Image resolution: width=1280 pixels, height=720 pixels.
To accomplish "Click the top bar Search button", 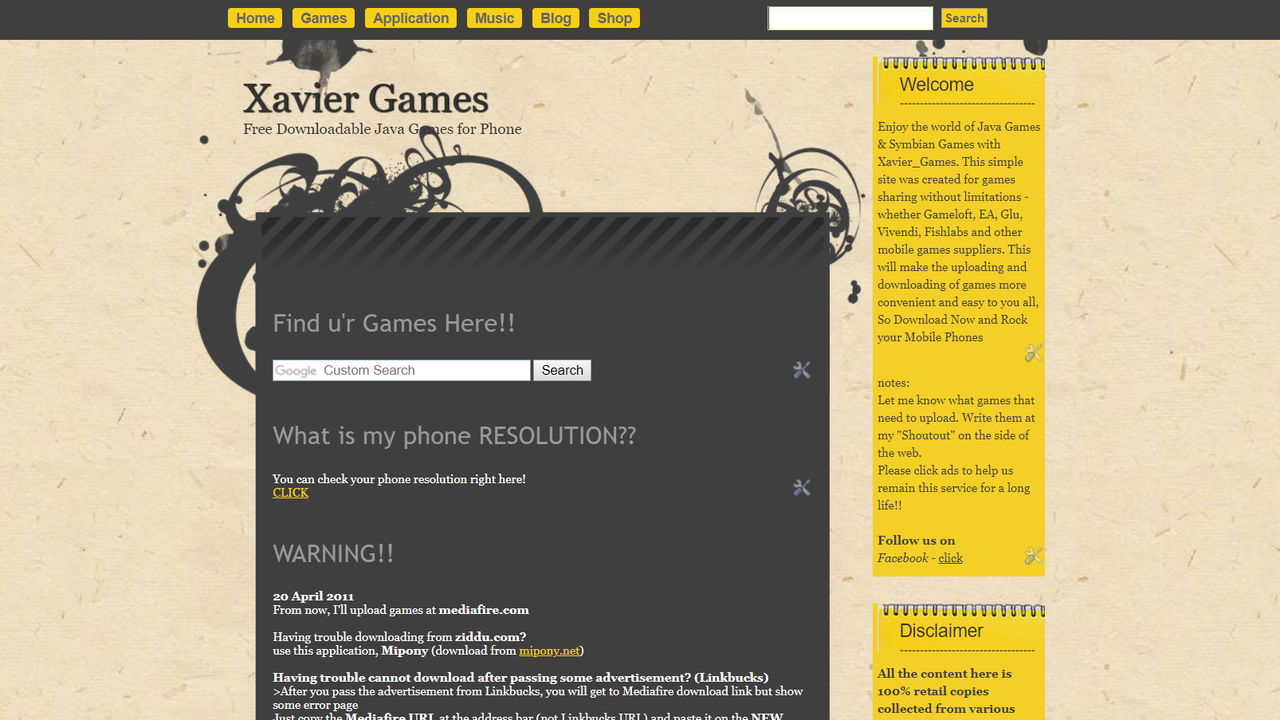I will pos(964,18).
